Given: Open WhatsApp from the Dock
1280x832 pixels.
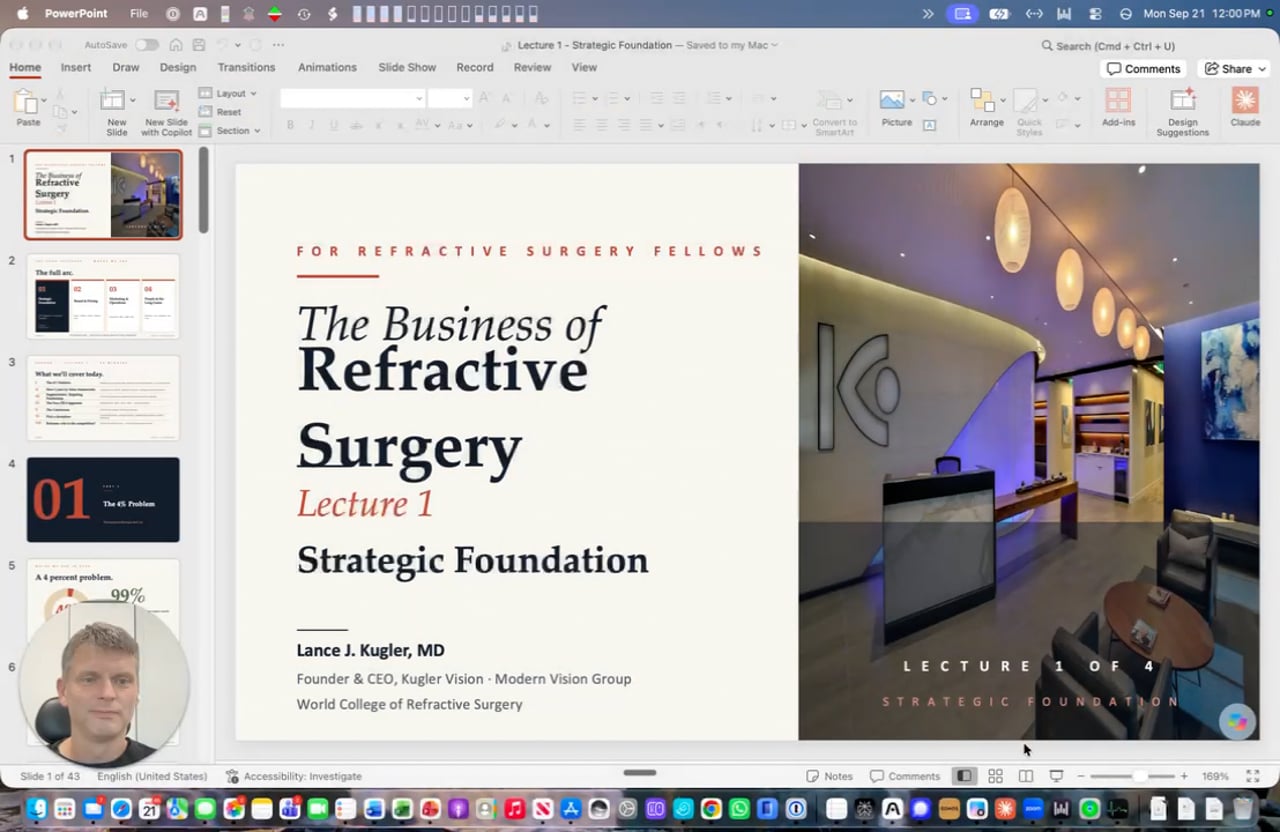Looking at the screenshot, I should 739,809.
